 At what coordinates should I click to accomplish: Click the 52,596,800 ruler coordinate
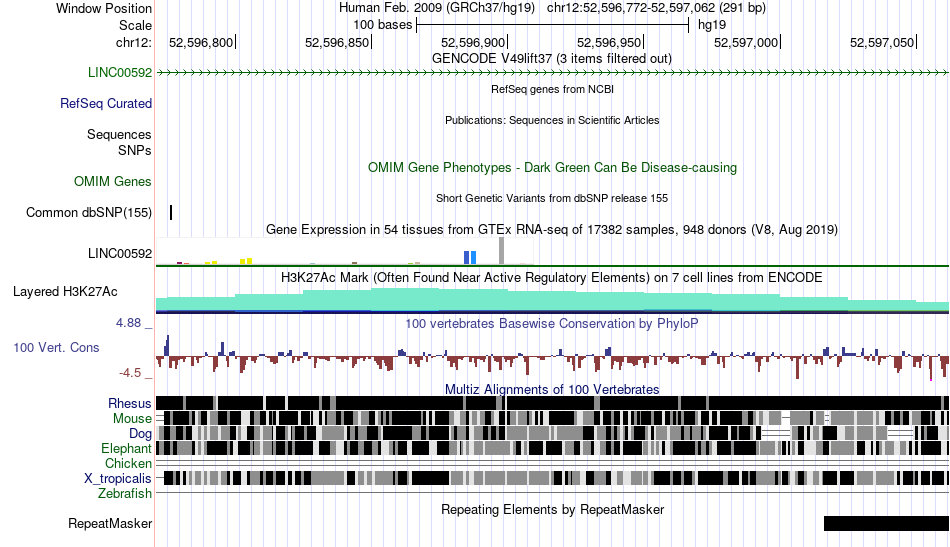click(x=201, y=42)
